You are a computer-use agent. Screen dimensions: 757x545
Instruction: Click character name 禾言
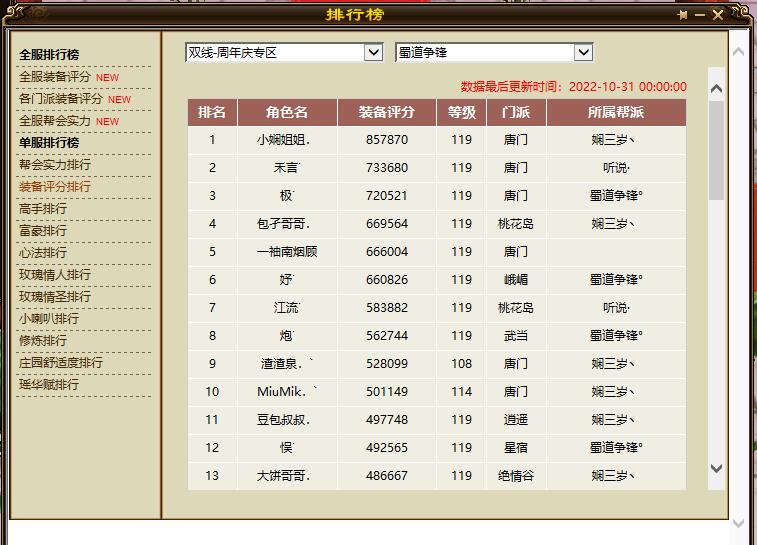point(287,168)
